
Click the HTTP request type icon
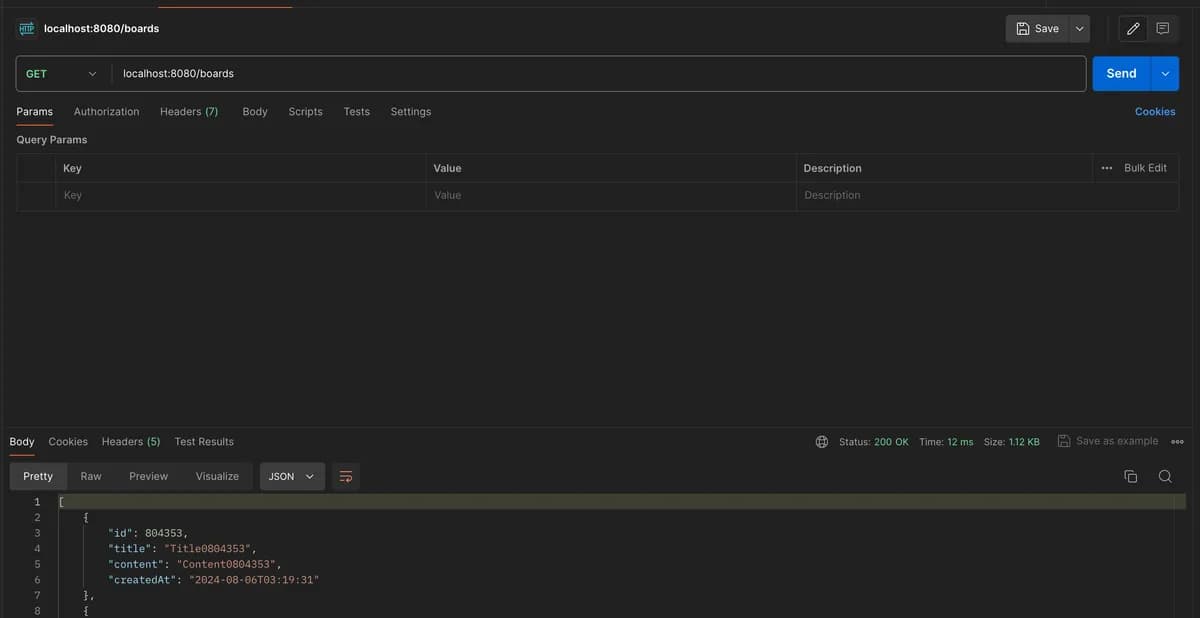point(27,29)
